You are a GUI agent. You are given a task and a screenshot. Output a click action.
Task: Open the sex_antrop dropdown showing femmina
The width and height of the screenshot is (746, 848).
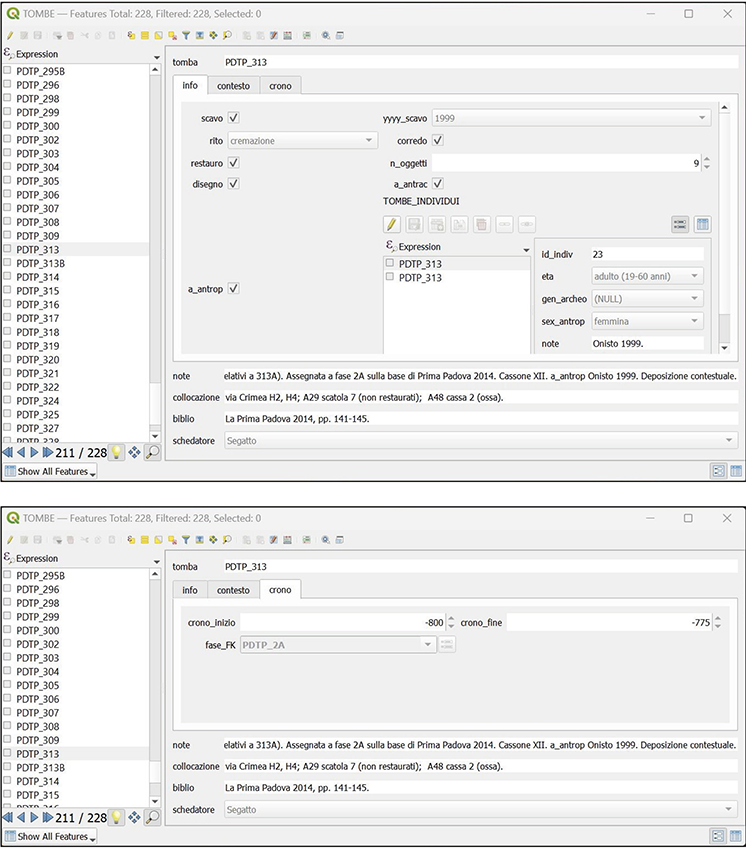click(x=647, y=321)
